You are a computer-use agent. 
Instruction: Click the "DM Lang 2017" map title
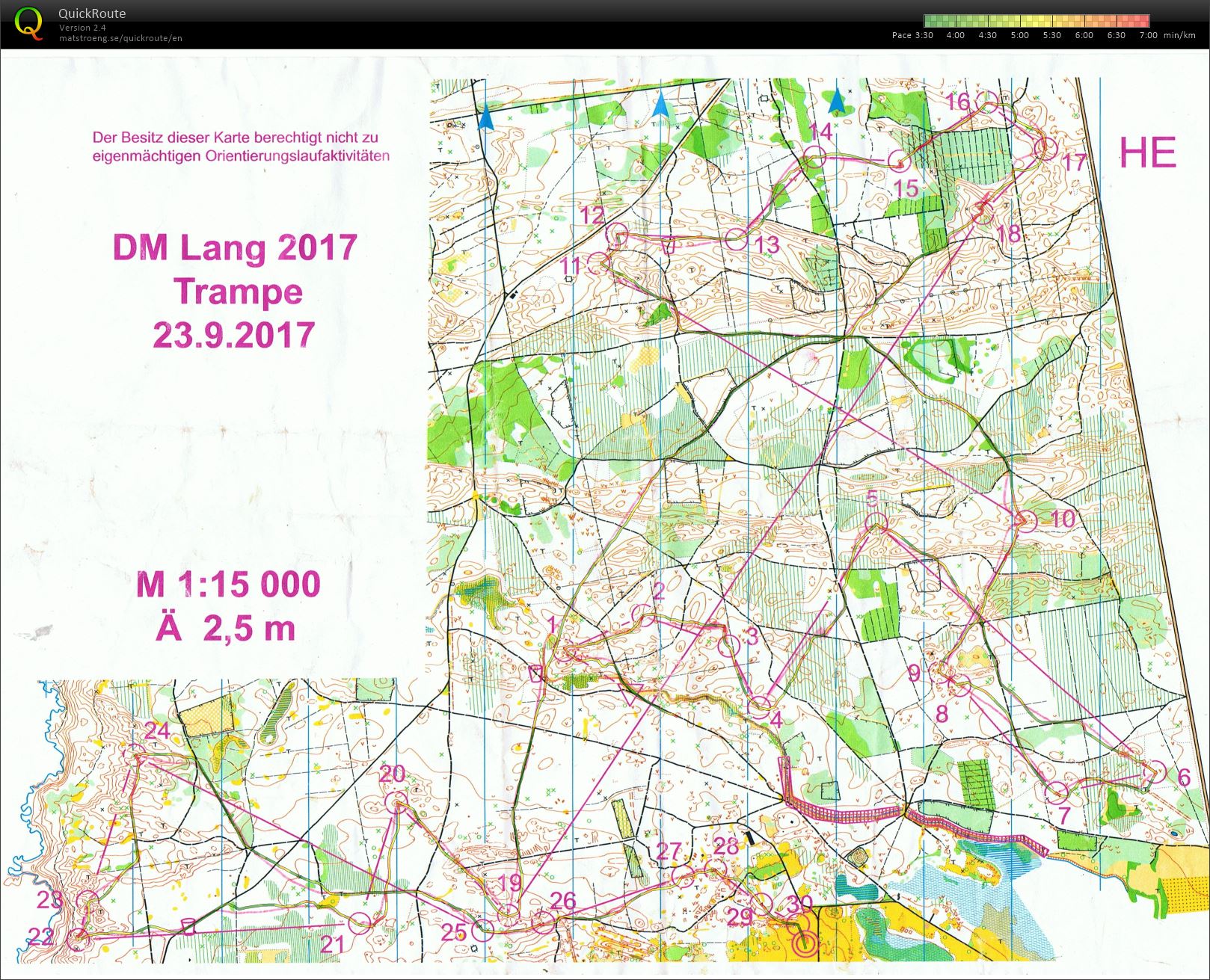click(x=235, y=247)
